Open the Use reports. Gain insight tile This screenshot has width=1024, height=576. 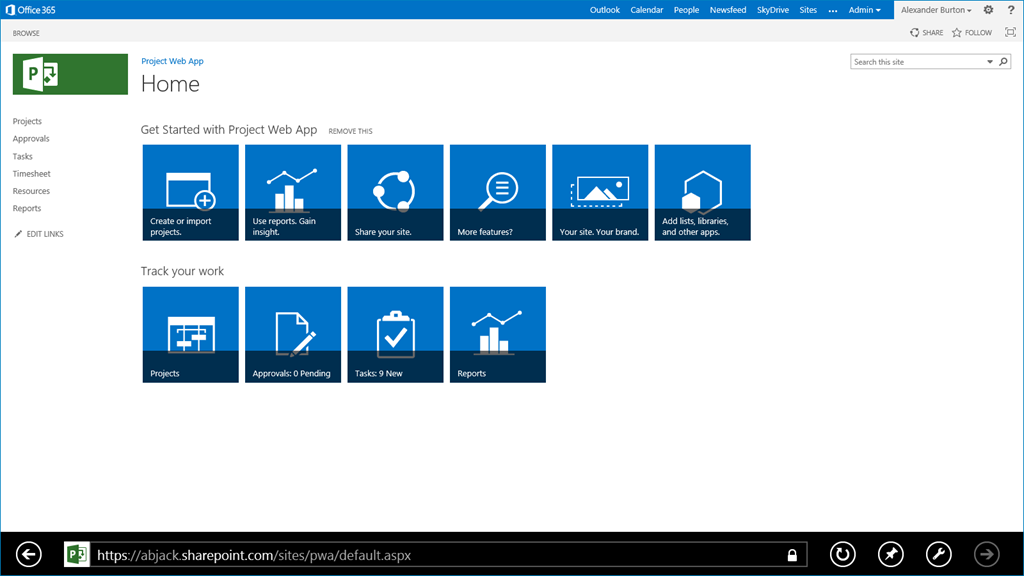coord(293,193)
